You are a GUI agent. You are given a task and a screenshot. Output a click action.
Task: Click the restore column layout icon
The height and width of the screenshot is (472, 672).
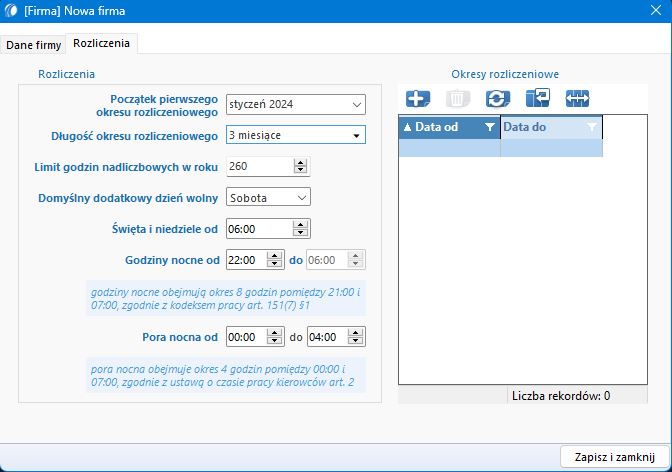coord(537,98)
